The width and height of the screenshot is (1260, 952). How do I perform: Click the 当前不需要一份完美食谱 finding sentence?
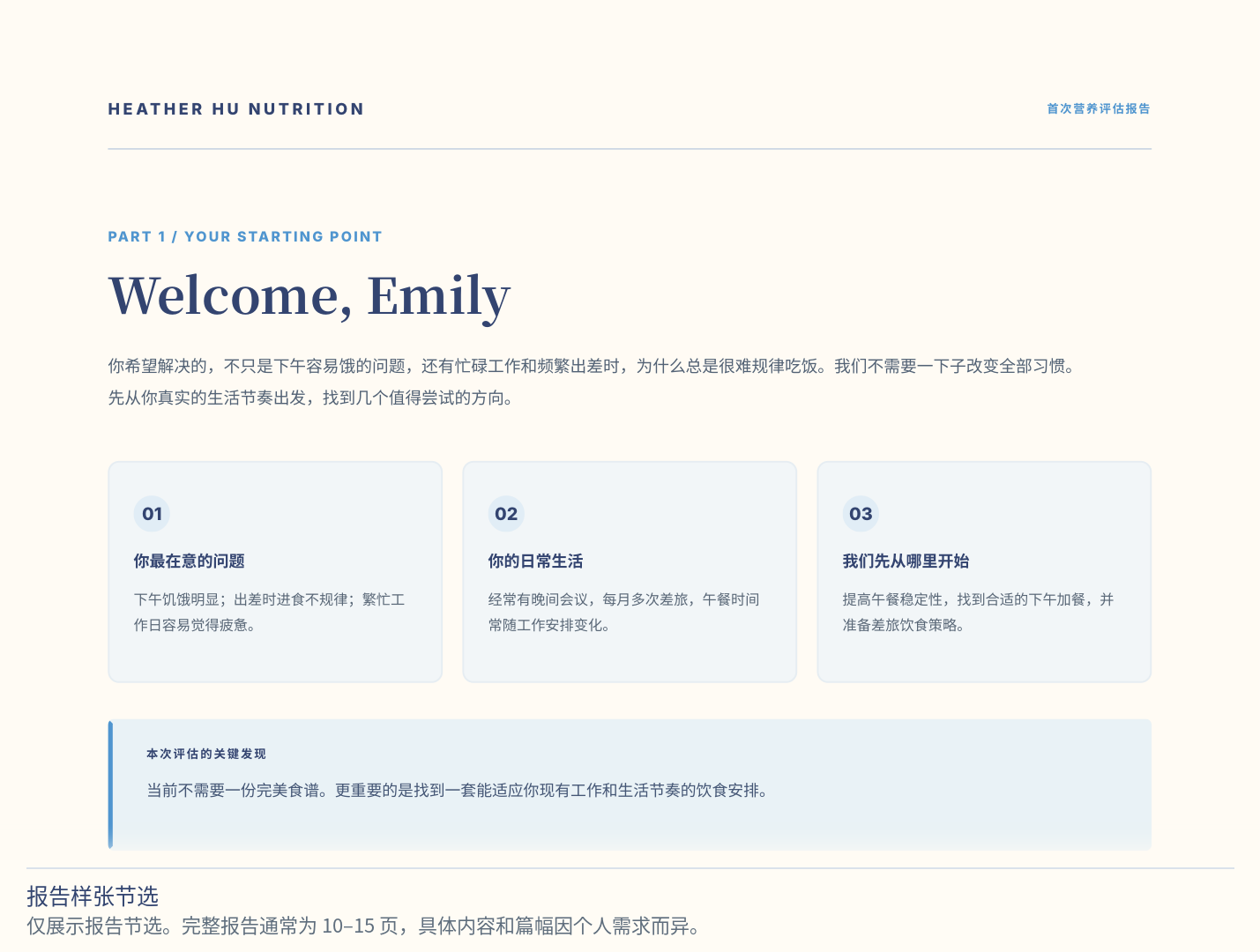point(457,791)
